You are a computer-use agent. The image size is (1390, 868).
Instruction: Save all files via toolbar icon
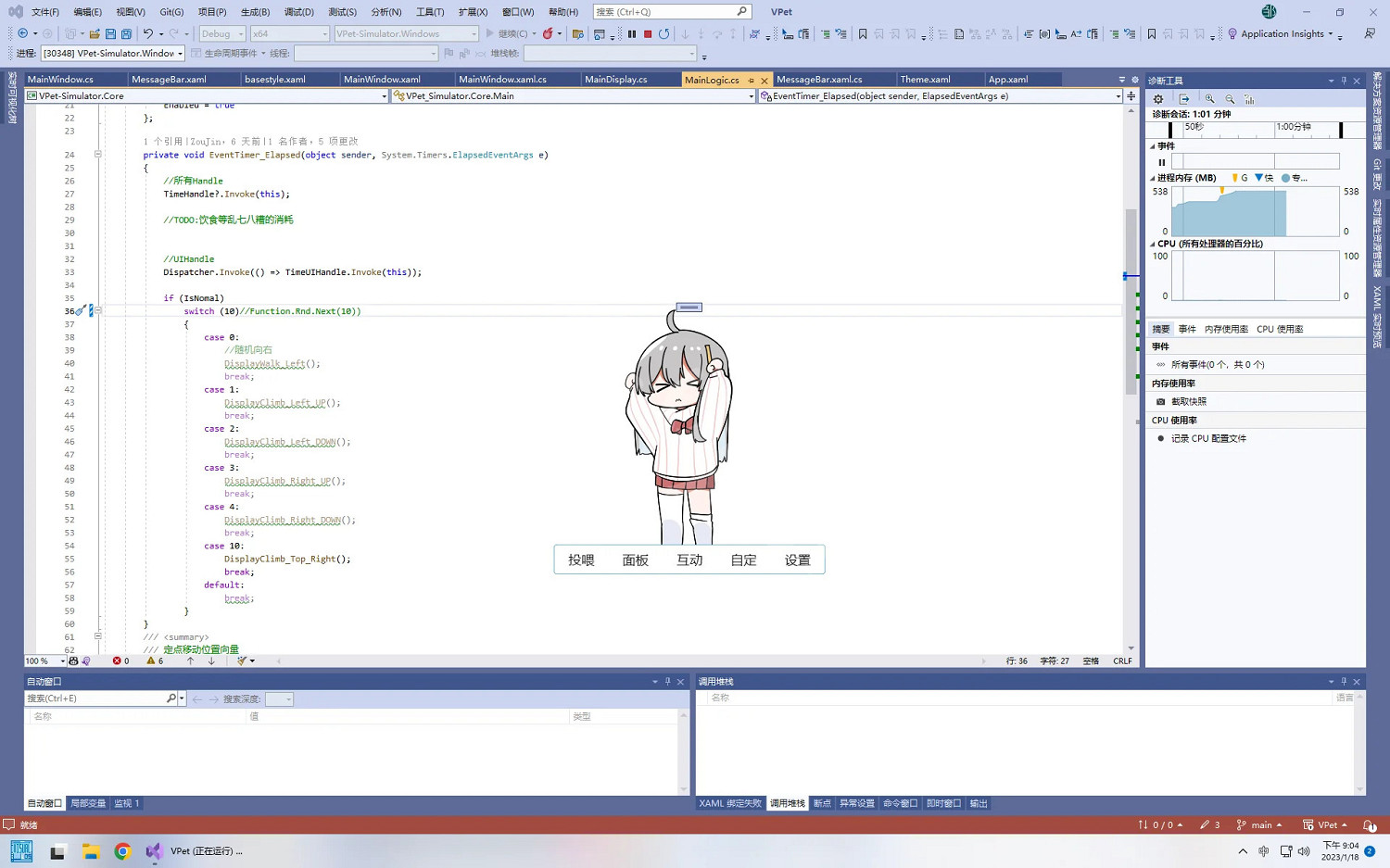(126, 34)
